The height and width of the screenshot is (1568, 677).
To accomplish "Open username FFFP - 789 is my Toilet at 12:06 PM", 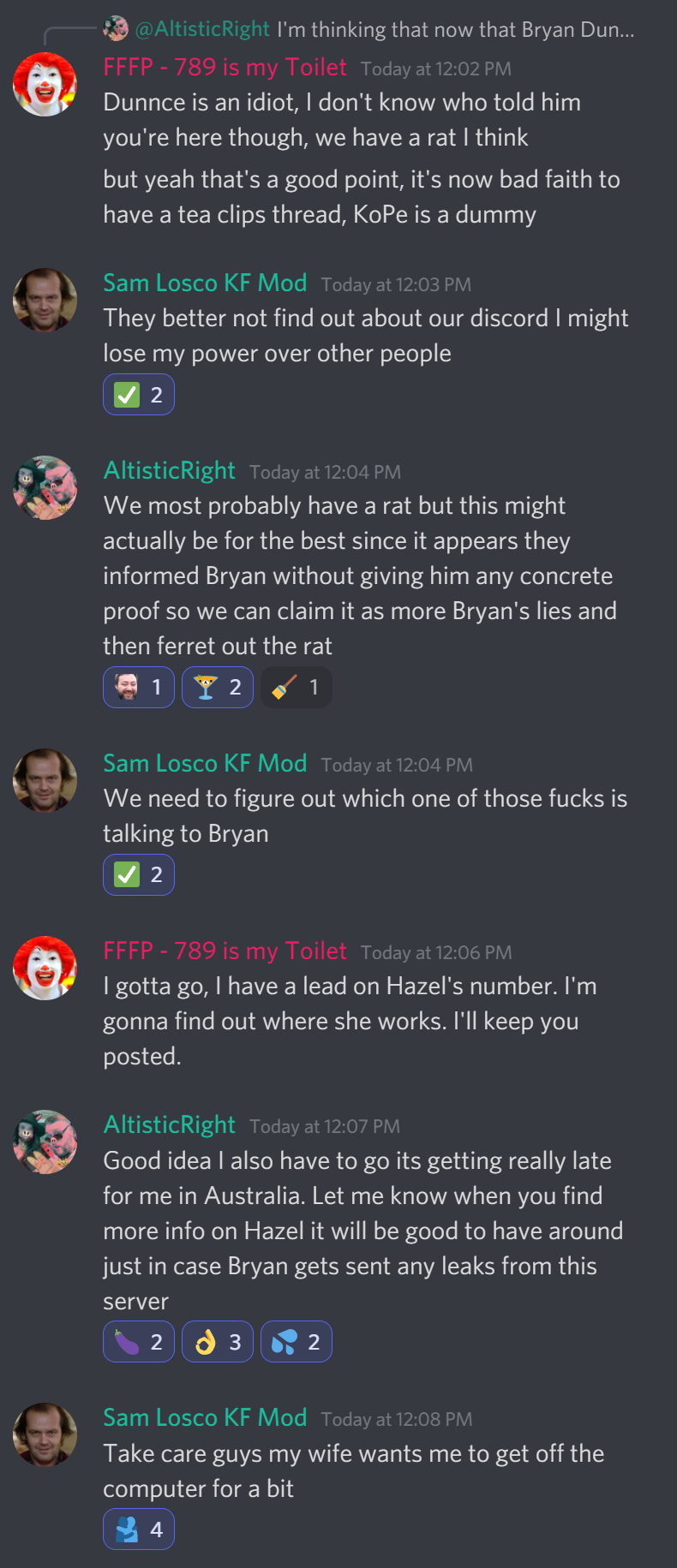I will click(225, 951).
